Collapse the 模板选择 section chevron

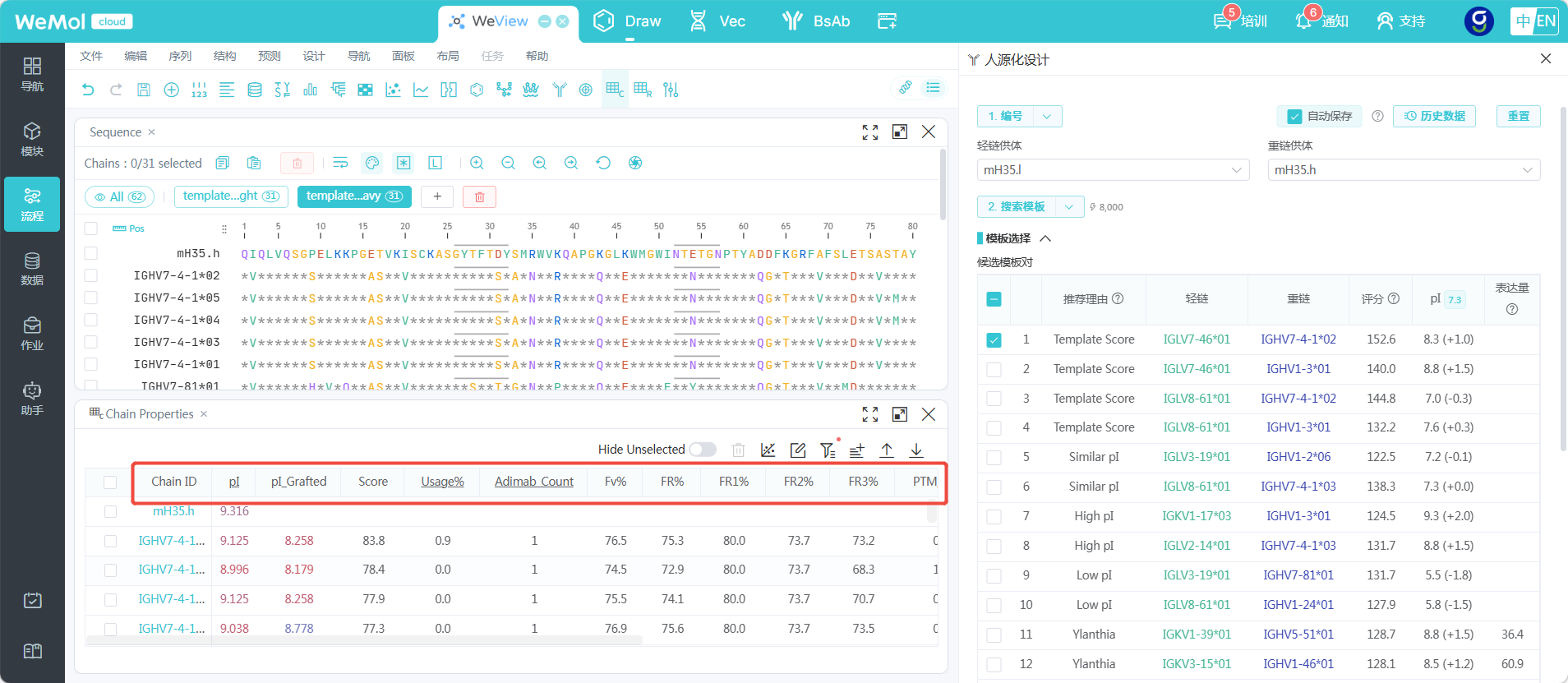tap(1045, 238)
